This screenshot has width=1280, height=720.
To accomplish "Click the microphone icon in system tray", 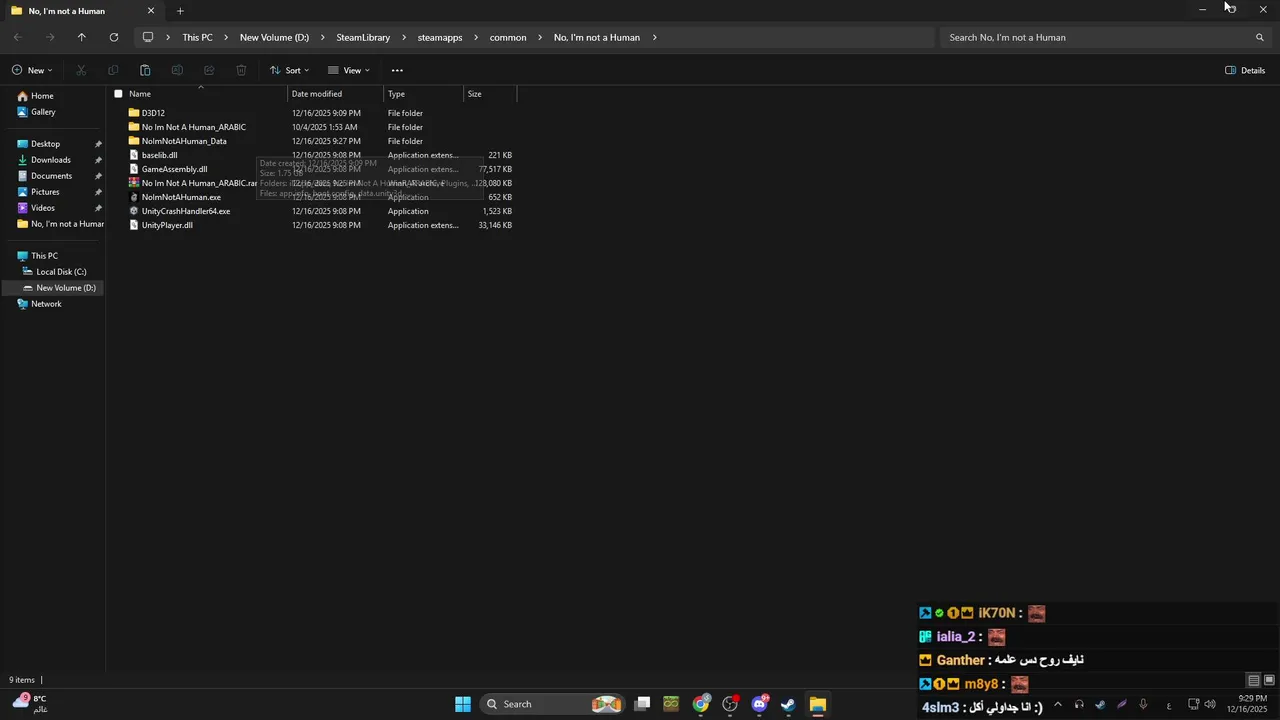I will 1143,704.
